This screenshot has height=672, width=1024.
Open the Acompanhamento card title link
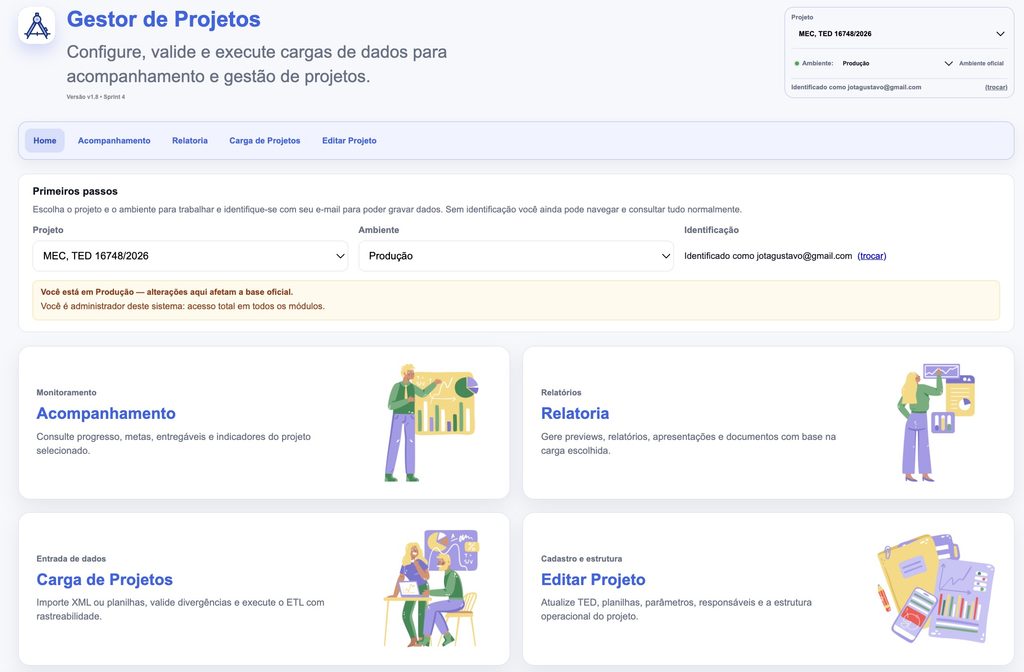pyautogui.click(x=106, y=413)
